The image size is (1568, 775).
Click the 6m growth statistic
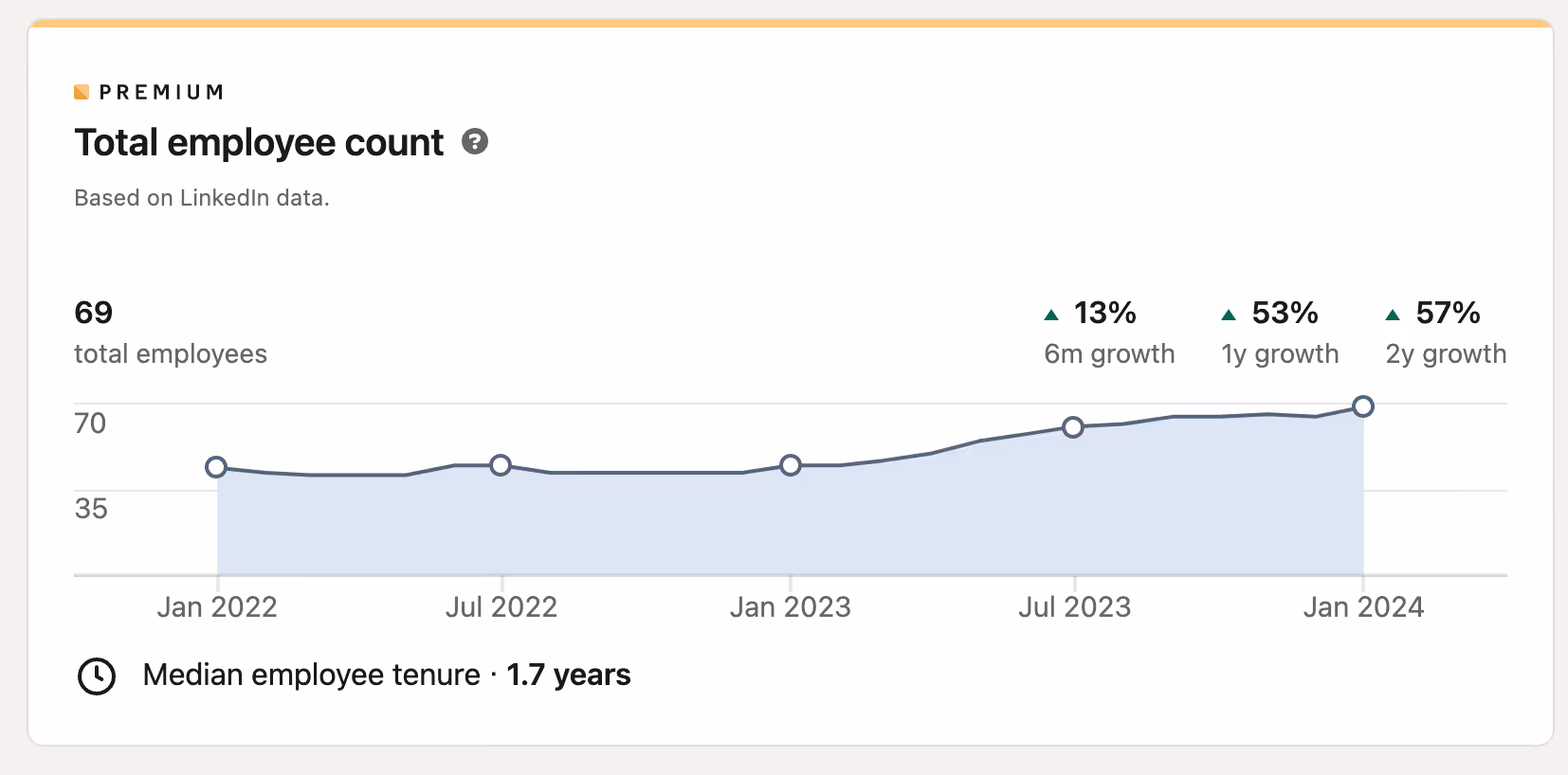(x=1109, y=353)
